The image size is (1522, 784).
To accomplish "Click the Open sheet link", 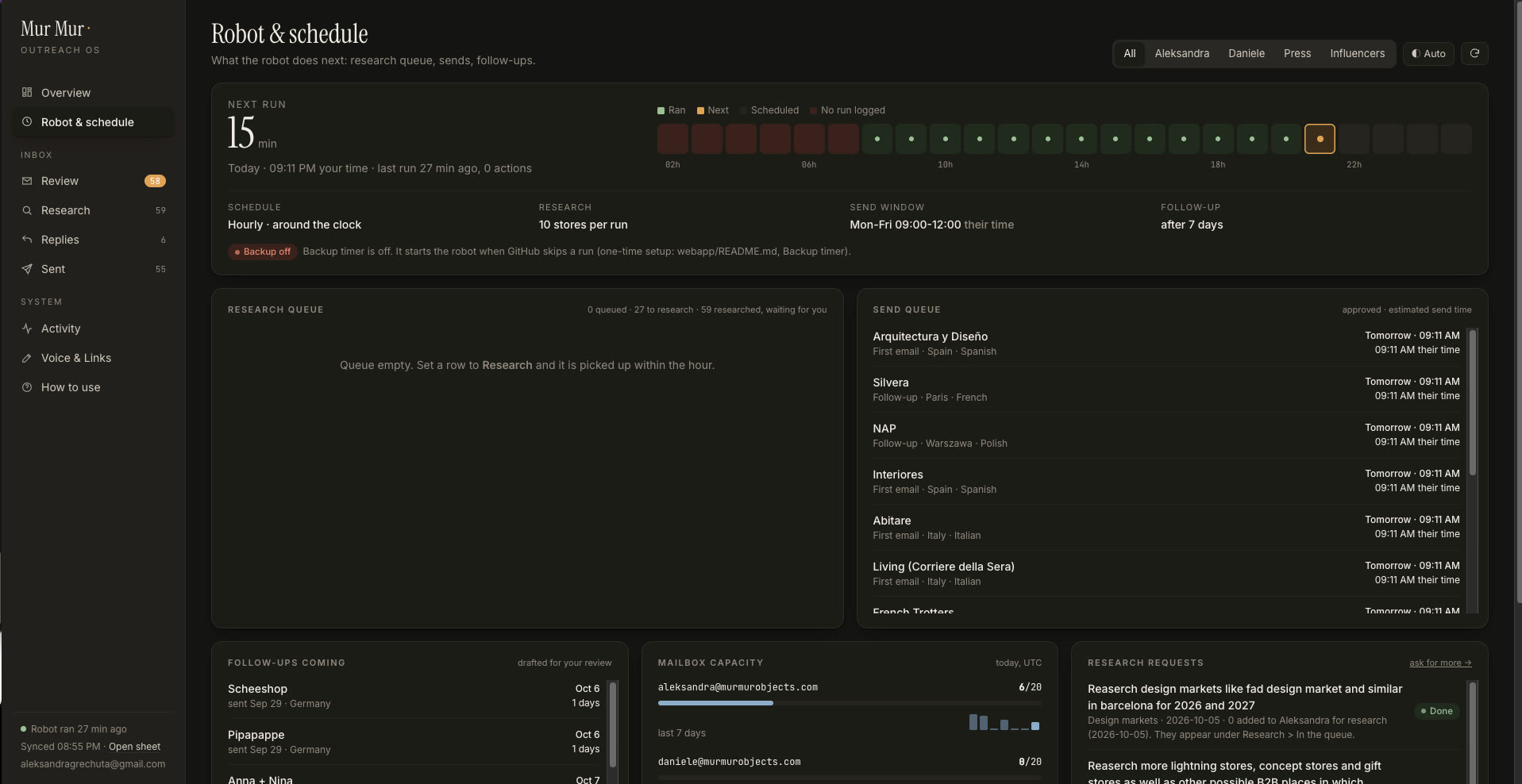I will (x=134, y=747).
